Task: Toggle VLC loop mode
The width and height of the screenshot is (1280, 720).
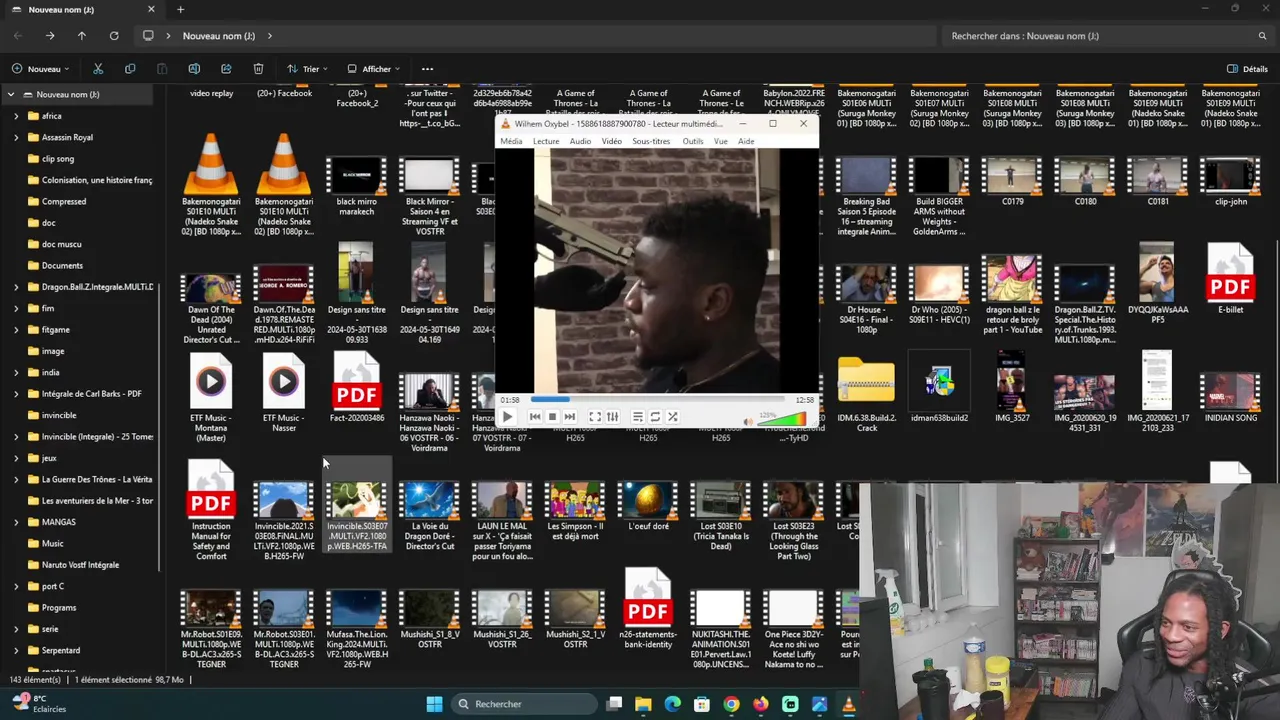Action: click(x=655, y=417)
